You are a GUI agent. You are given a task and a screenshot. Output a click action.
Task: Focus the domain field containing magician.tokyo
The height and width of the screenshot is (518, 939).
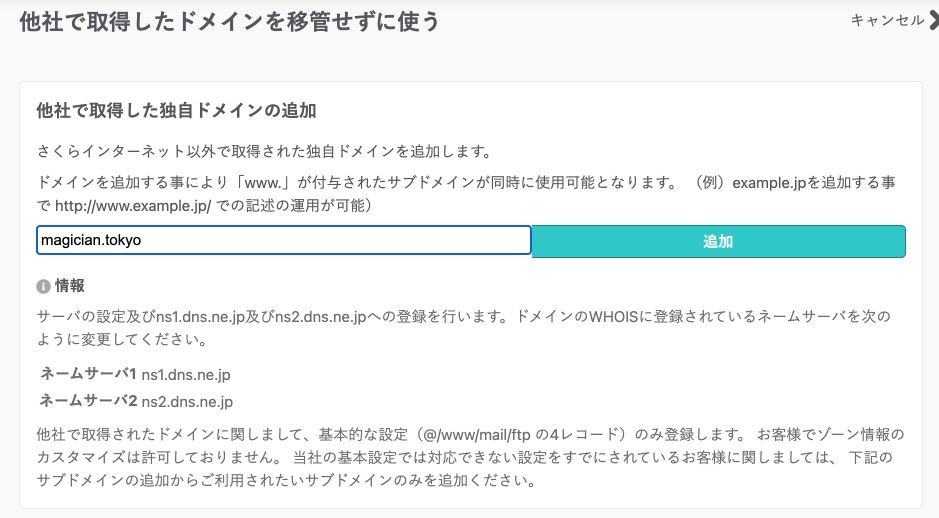click(x=283, y=241)
